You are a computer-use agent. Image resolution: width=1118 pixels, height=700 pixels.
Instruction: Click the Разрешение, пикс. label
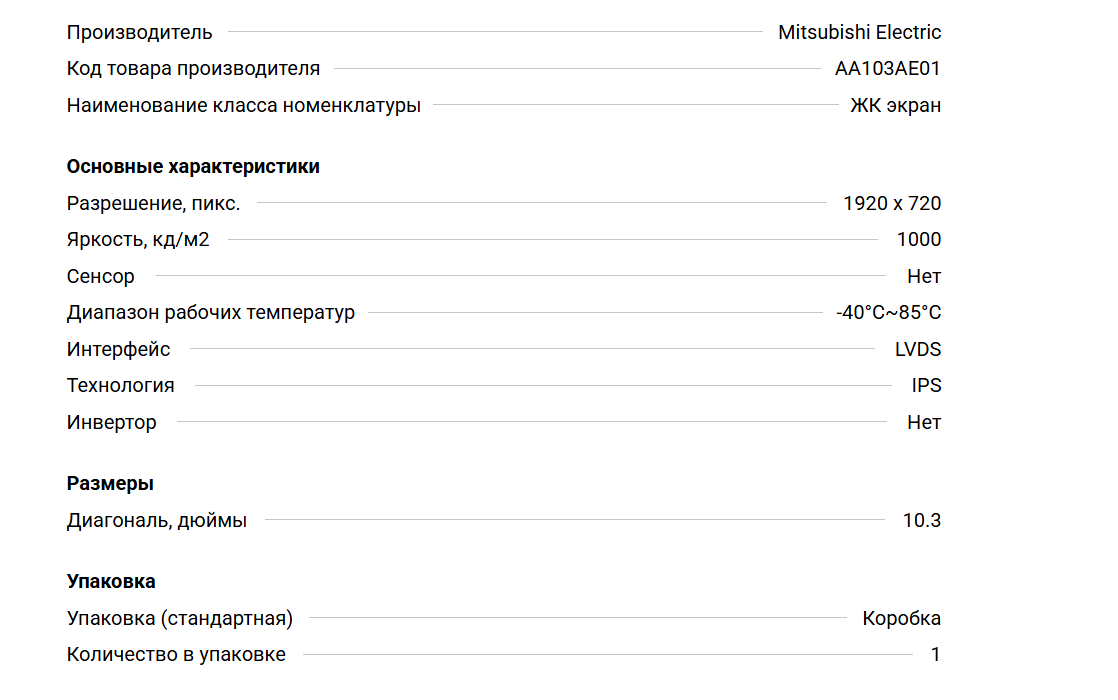154,204
